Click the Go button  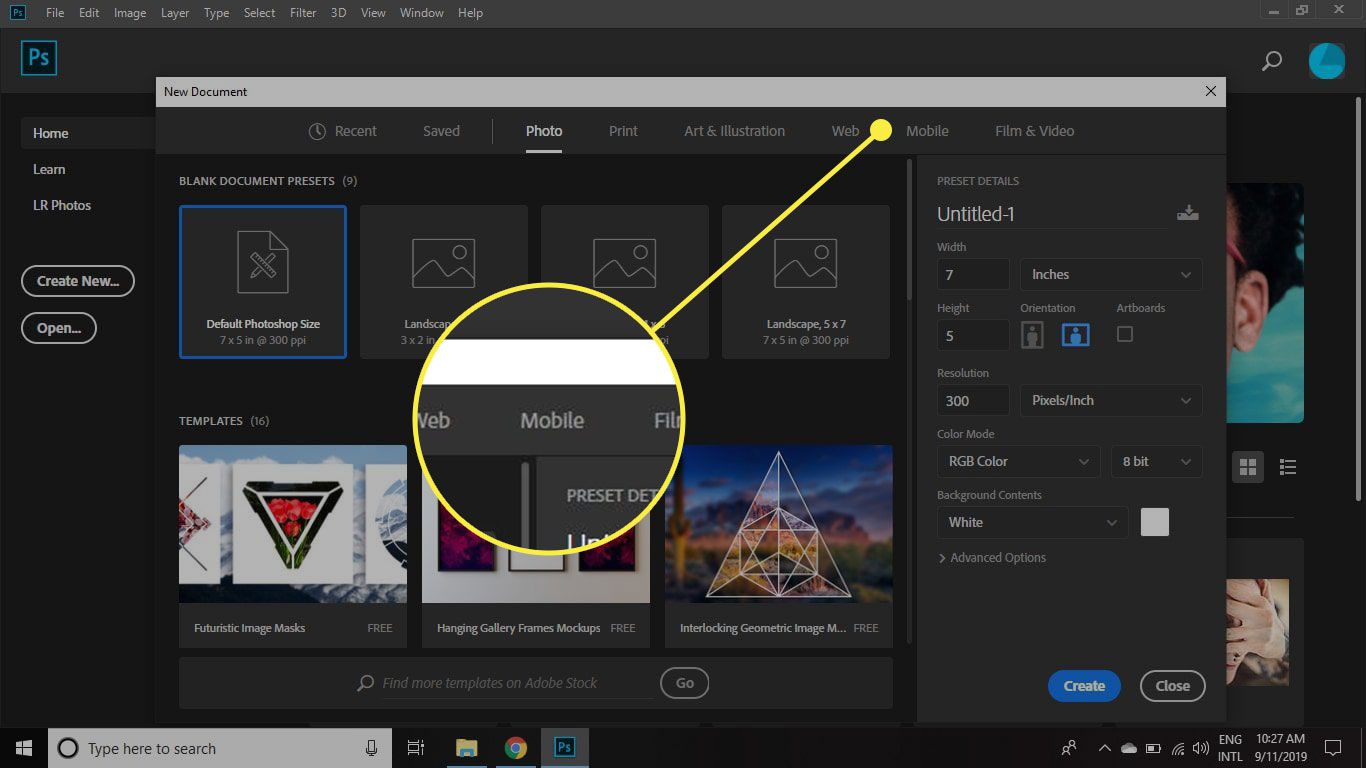point(685,683)
